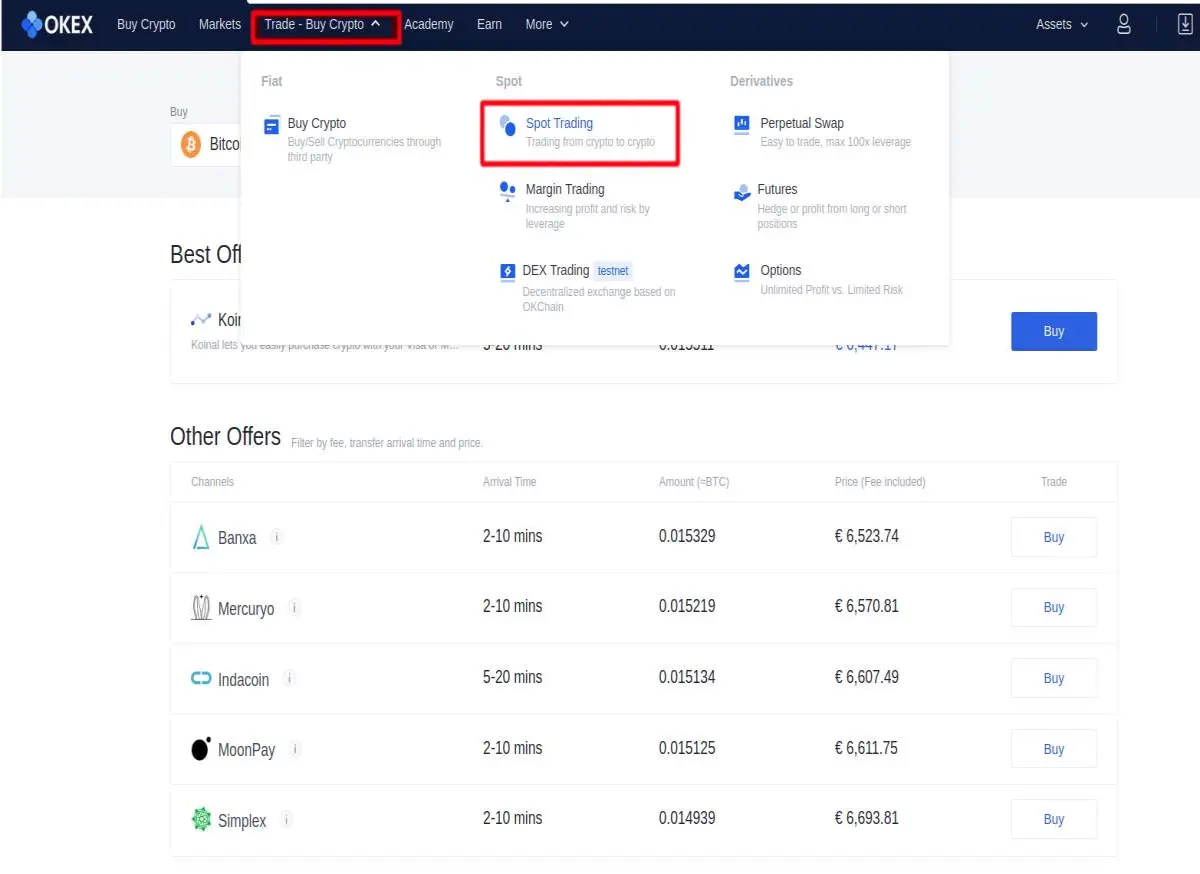The width and height of the screenshot is (1200, 874).
Task: Open the Academy page
Action: pyautogui.click(x=429, y=24)
